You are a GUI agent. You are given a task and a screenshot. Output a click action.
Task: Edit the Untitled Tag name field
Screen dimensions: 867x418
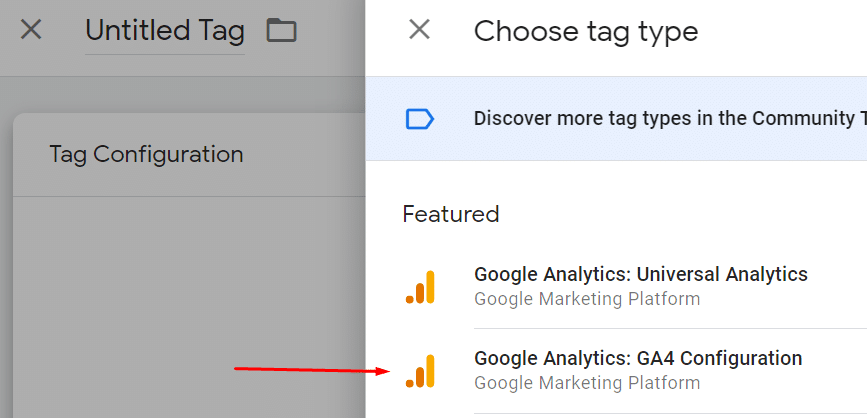point(165,32)
